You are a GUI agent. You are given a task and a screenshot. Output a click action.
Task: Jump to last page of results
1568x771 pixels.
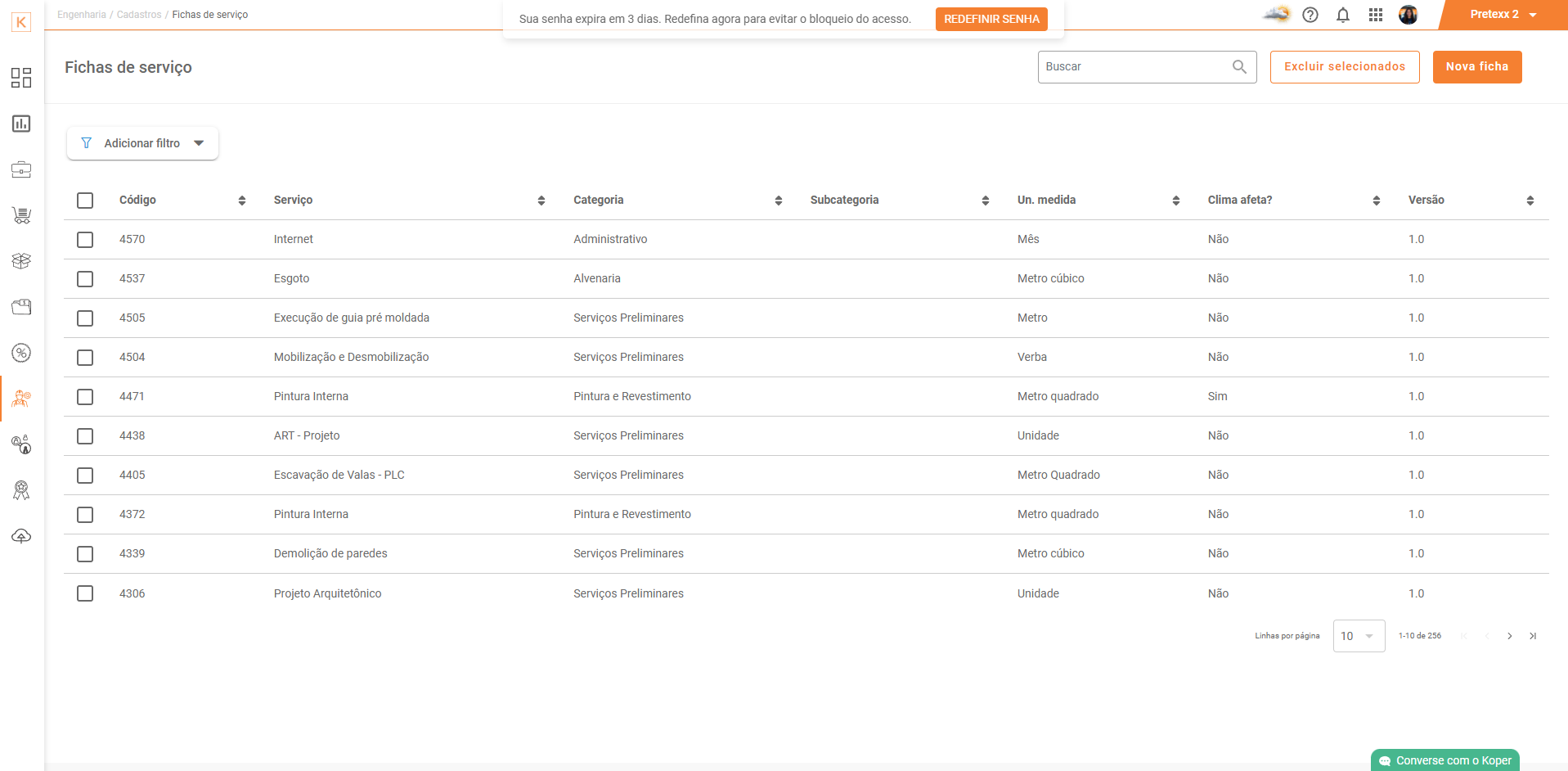click(1533, 636)
